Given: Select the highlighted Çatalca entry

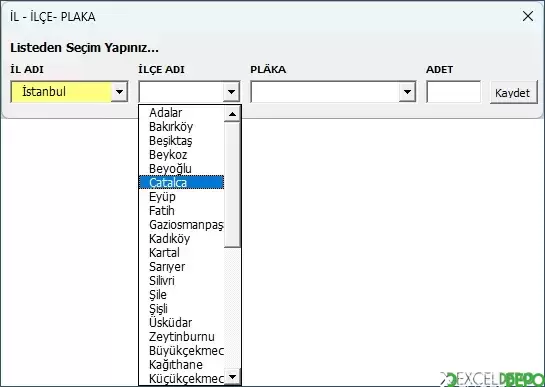Looking at the screenshot, I should (181, 183).
